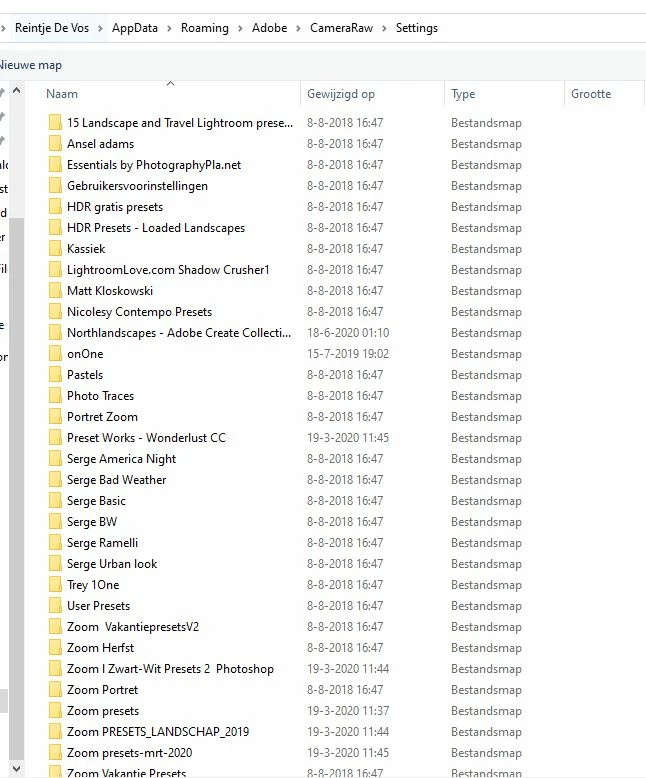Select Zoom VakantiepresetsV2 folder name
The image size is (646, 778).
tap(133, 627)
